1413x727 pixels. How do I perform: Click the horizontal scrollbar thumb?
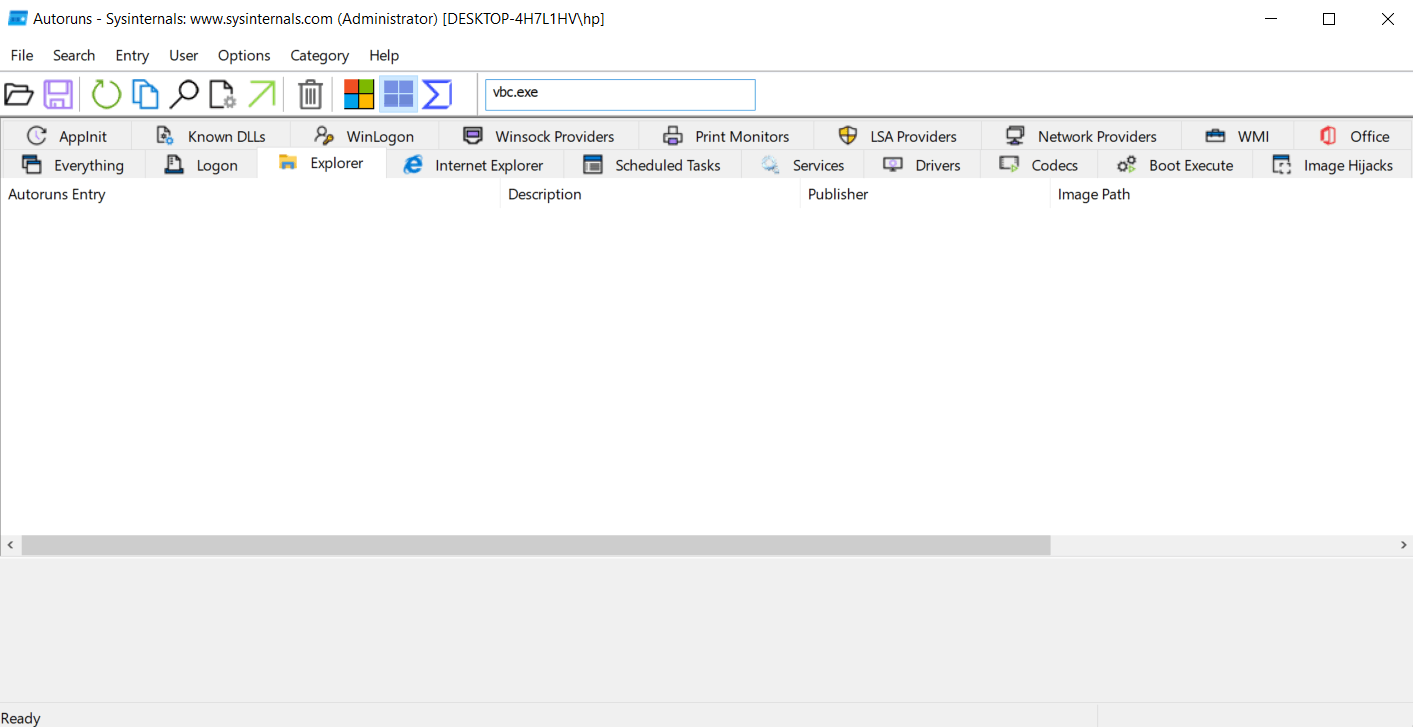point(536,545)
